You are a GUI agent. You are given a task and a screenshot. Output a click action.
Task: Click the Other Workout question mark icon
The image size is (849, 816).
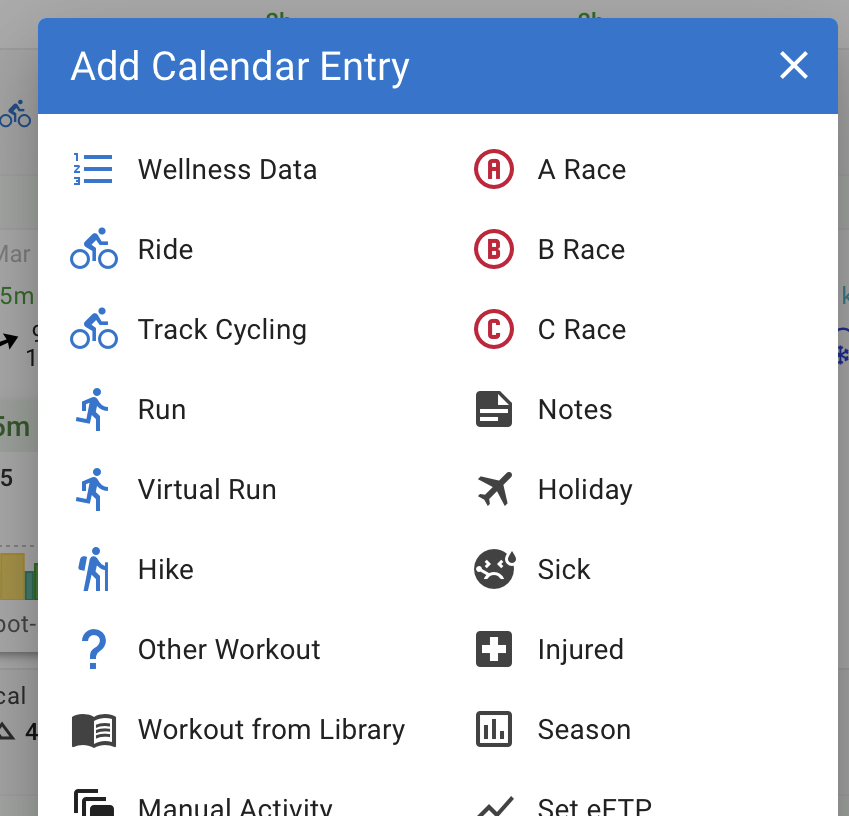tap(93, 650)
